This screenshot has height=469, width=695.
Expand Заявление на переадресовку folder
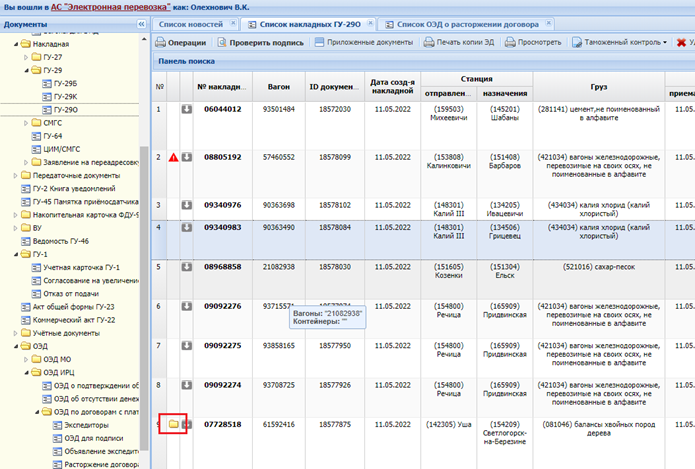(x=26, y=162)
